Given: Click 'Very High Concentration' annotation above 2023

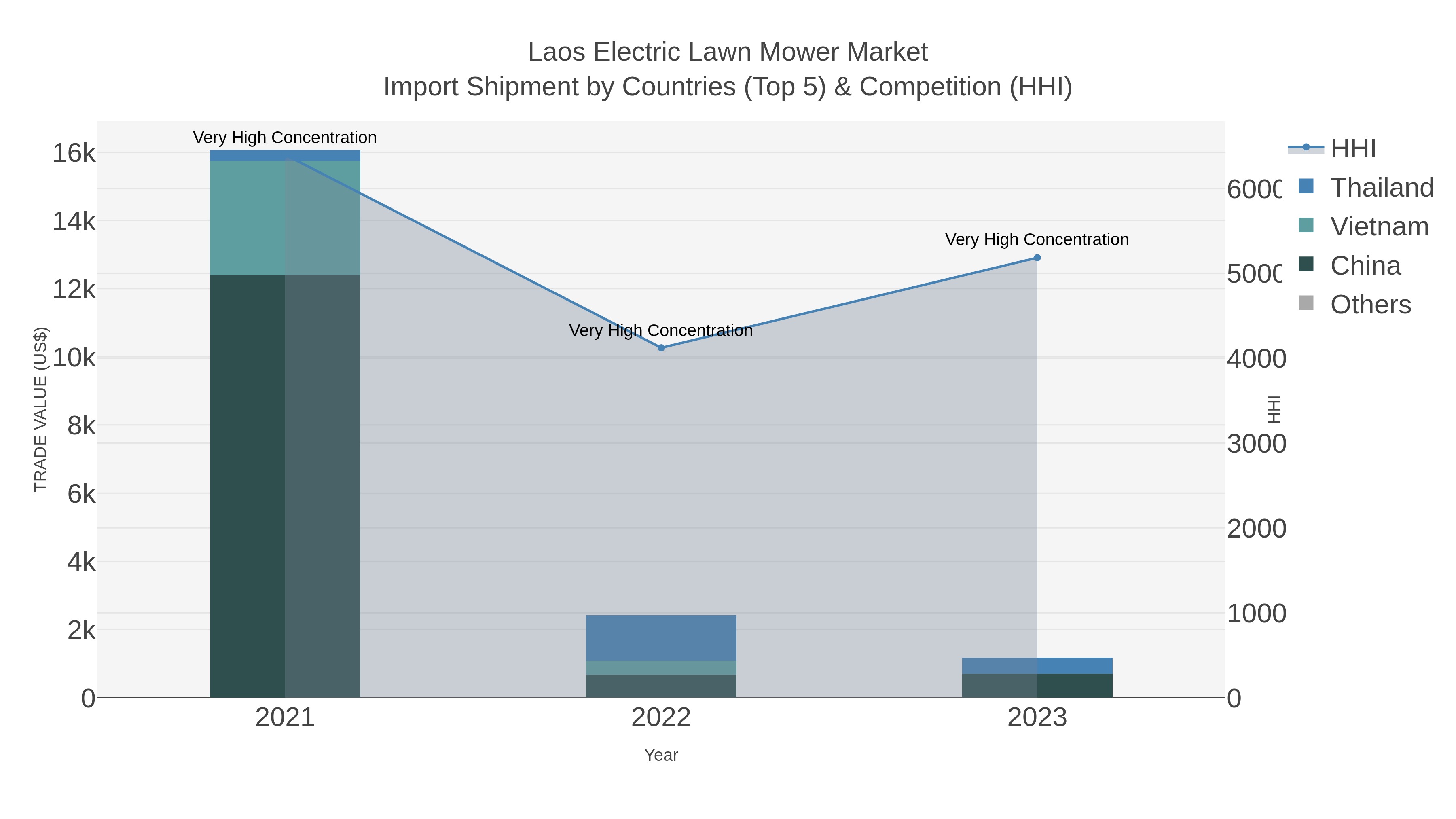Looking at the screenshot, I should 1037,240.
